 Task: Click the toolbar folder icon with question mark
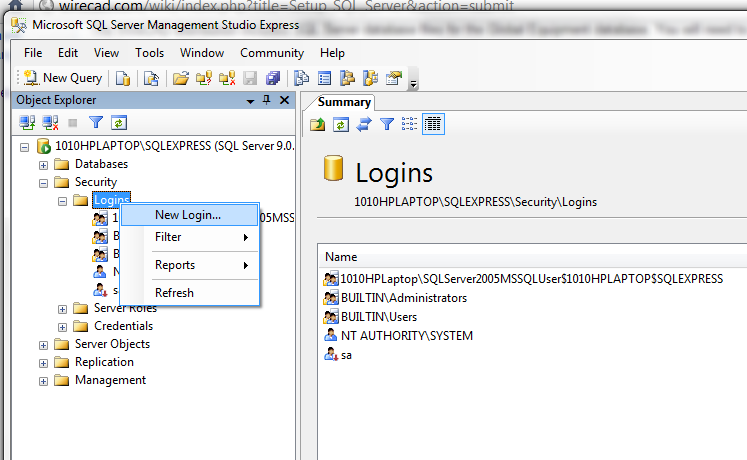[204, 78]
